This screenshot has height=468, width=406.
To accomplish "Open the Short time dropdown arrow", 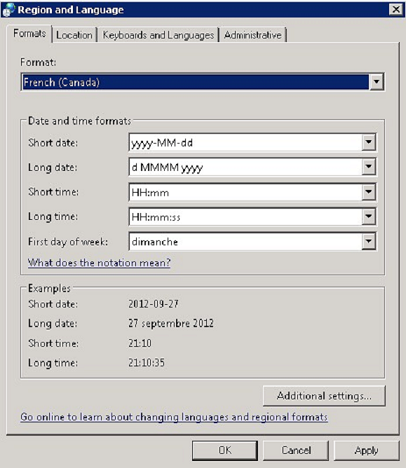I will pos(369,192).
